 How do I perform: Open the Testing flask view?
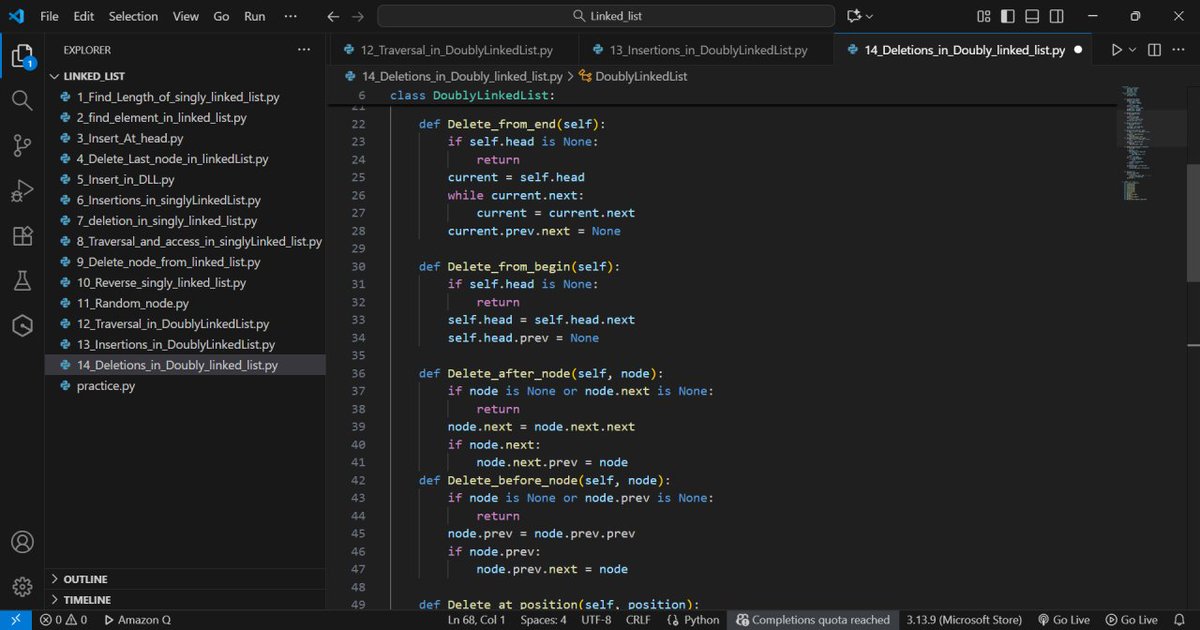tap(22, 281)
